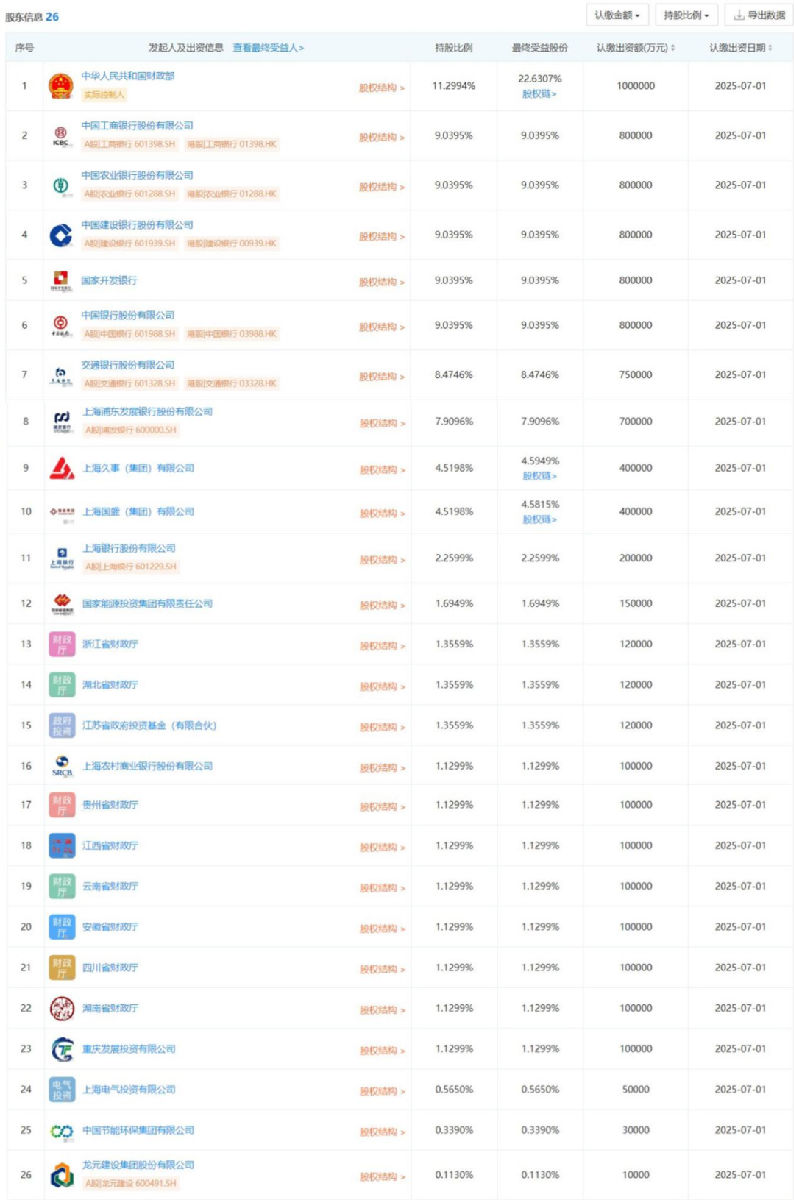Click the 上海电气投资 teal icon
The width and height of the screenshot is (794, 1200).
(62, 1090)
